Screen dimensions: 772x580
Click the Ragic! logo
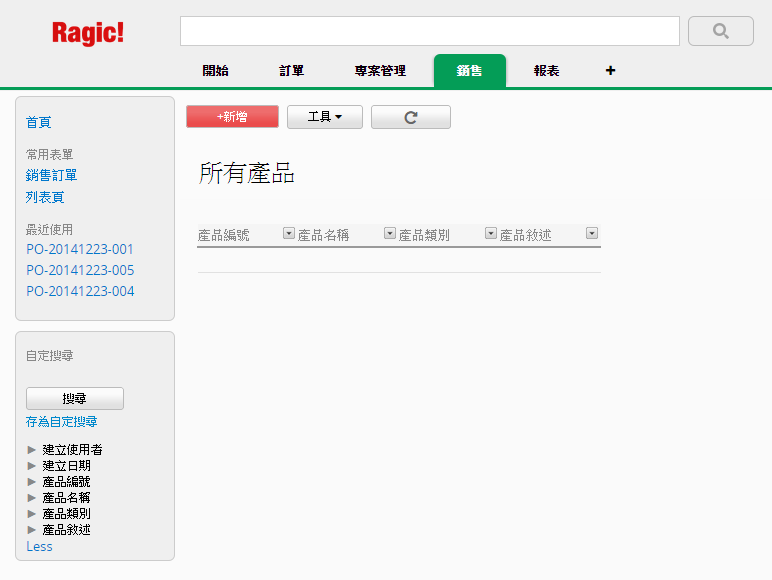point(88,32)
